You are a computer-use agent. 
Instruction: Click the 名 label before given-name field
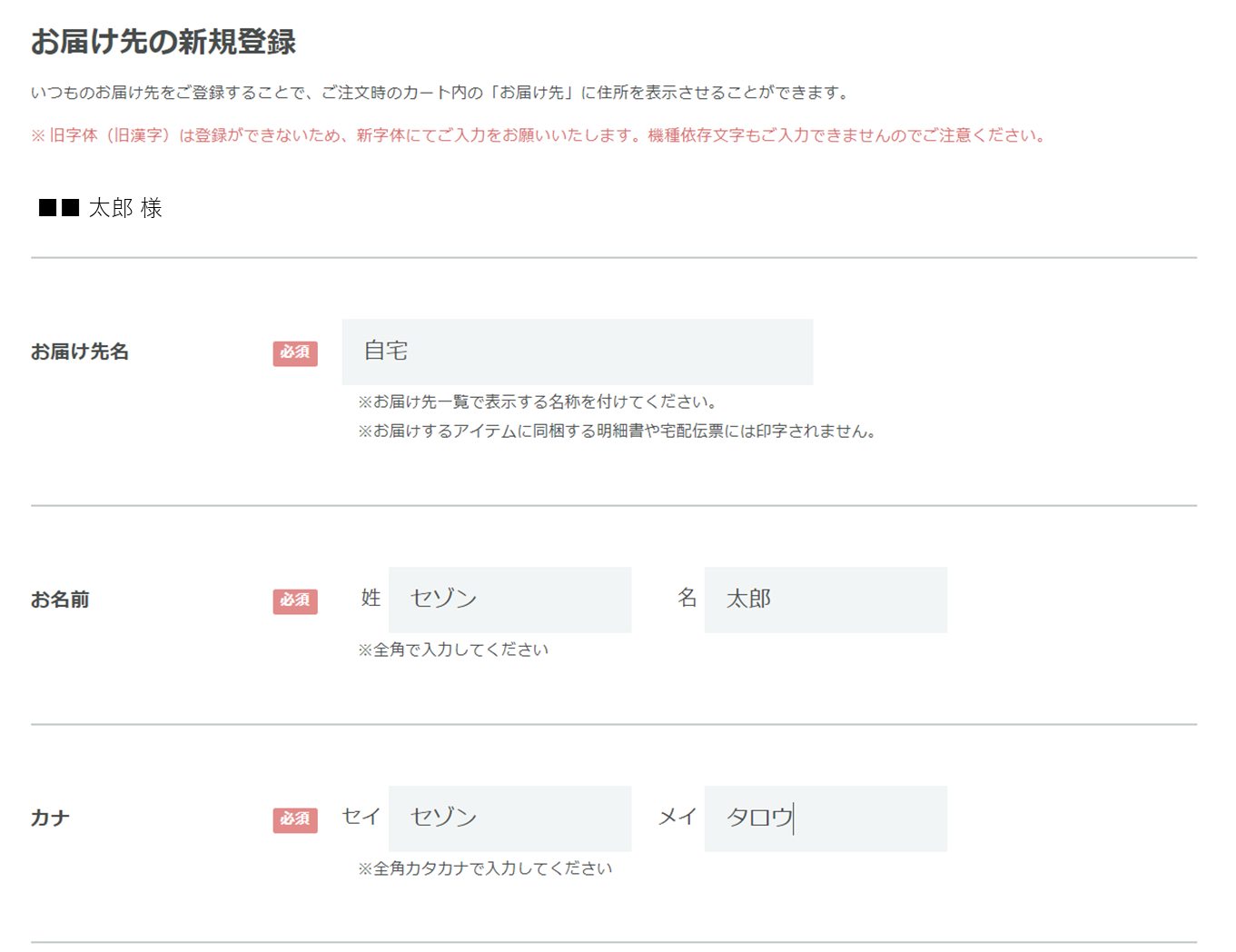coord(687,598)
